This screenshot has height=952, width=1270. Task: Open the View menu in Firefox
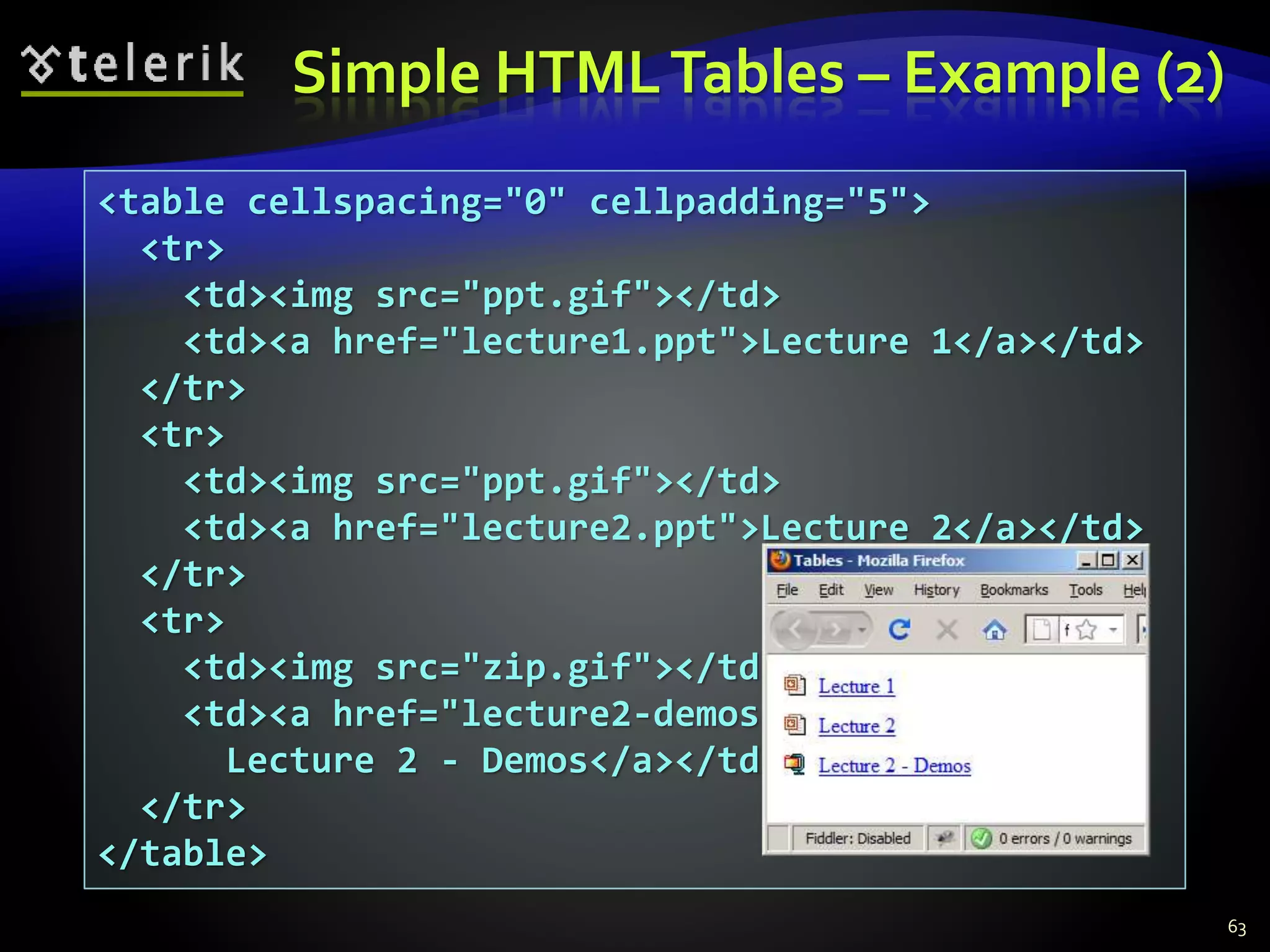(x=879, y=589)
